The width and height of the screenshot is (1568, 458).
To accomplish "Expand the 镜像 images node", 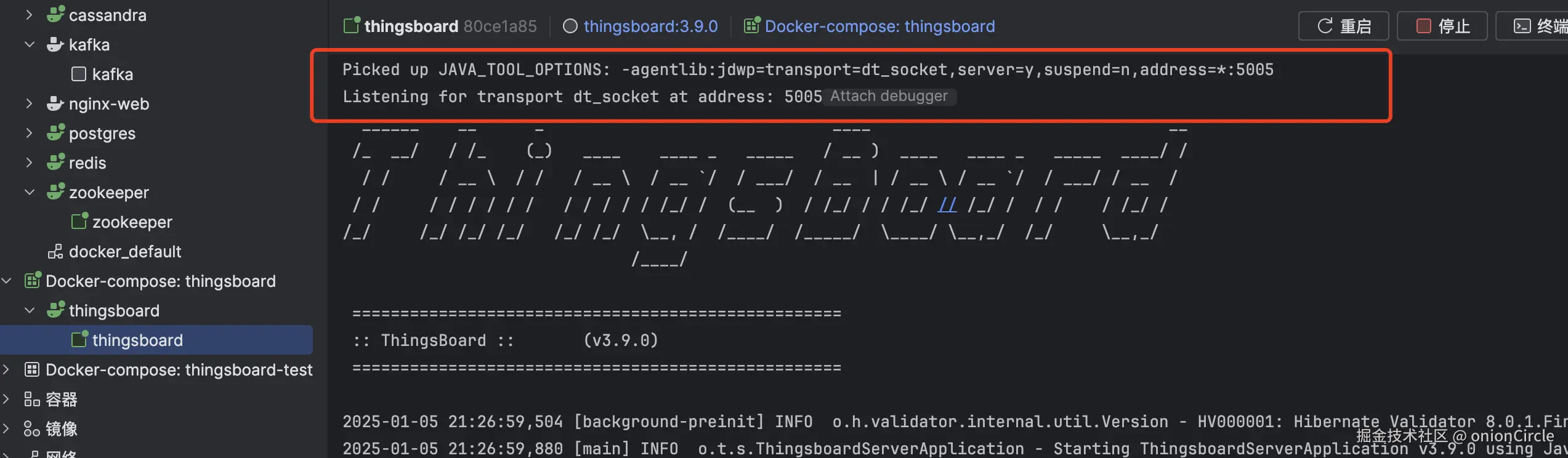I will tap(6, 428).
